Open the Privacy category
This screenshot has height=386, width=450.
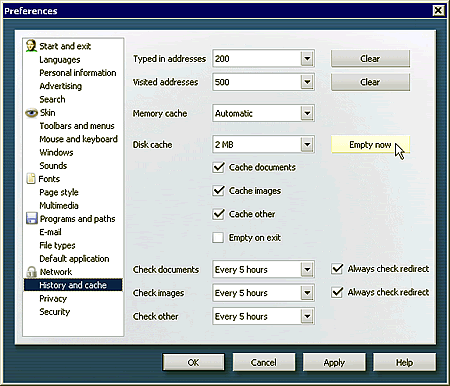(53, 298)
